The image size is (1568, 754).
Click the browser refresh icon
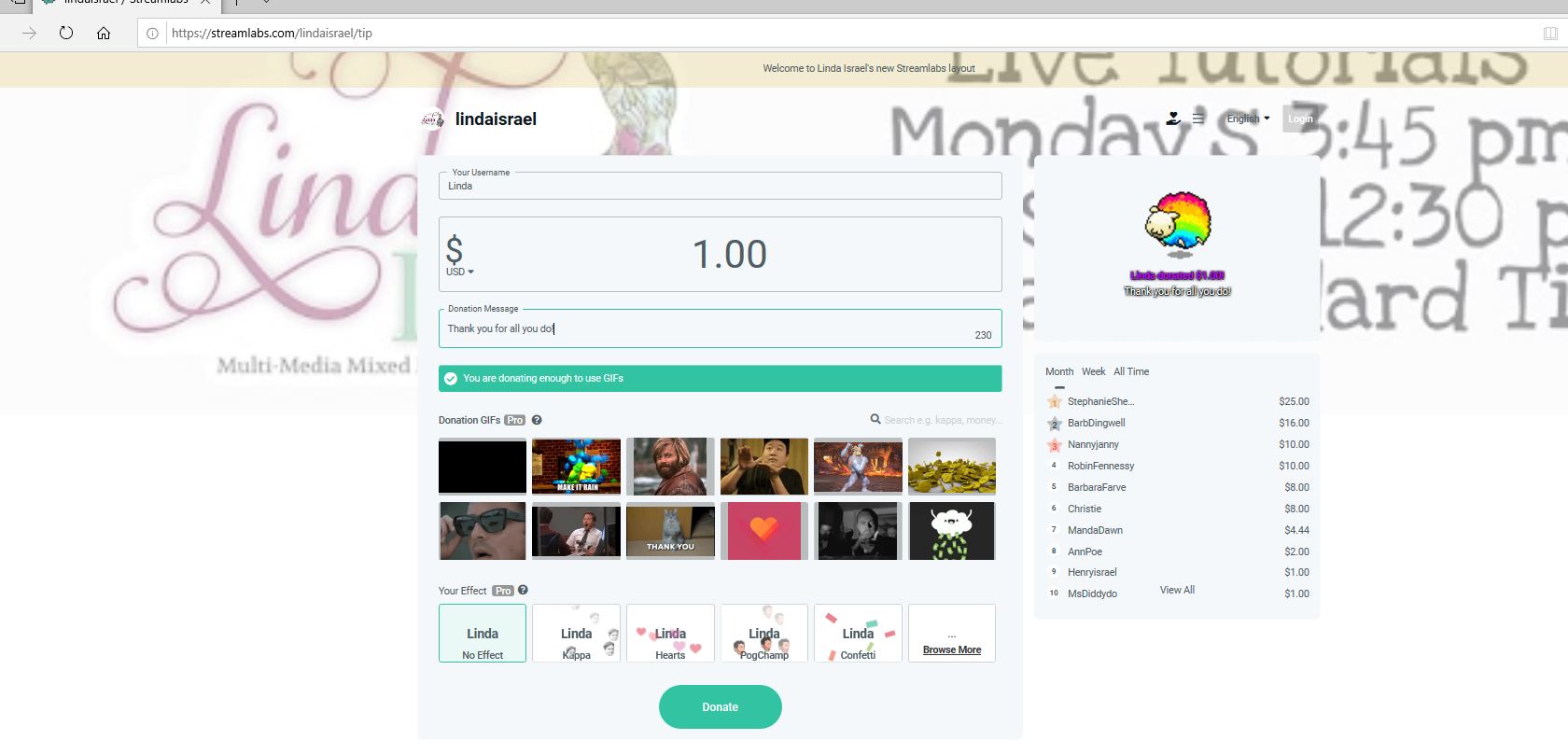click(65, 33)
